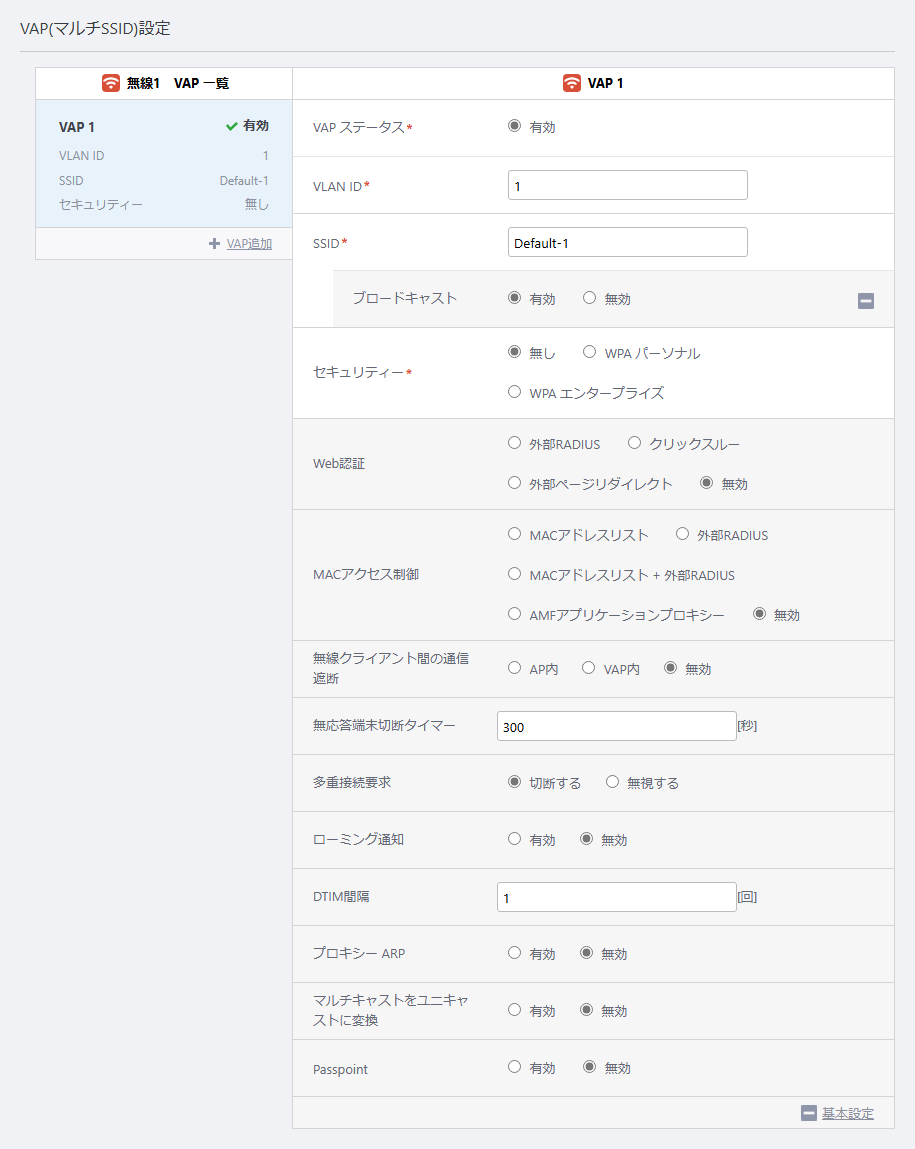Select WPA エンタープライズ security radio
The image size is (915, 1149).
pyautogui.click(x=514, y=392)
